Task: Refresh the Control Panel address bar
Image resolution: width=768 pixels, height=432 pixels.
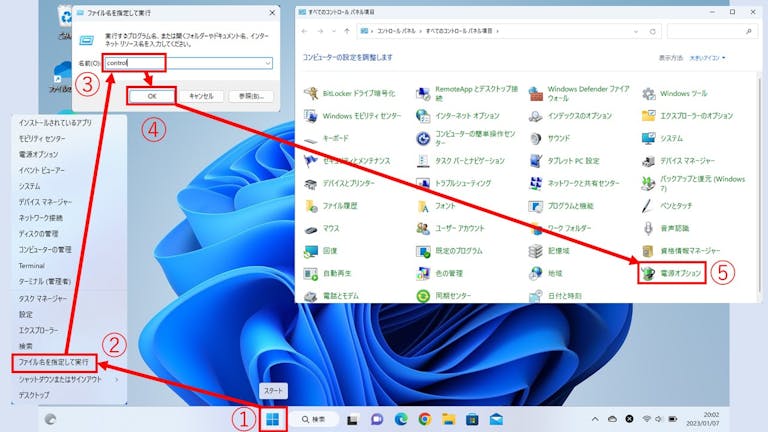Action: (652, 31)
